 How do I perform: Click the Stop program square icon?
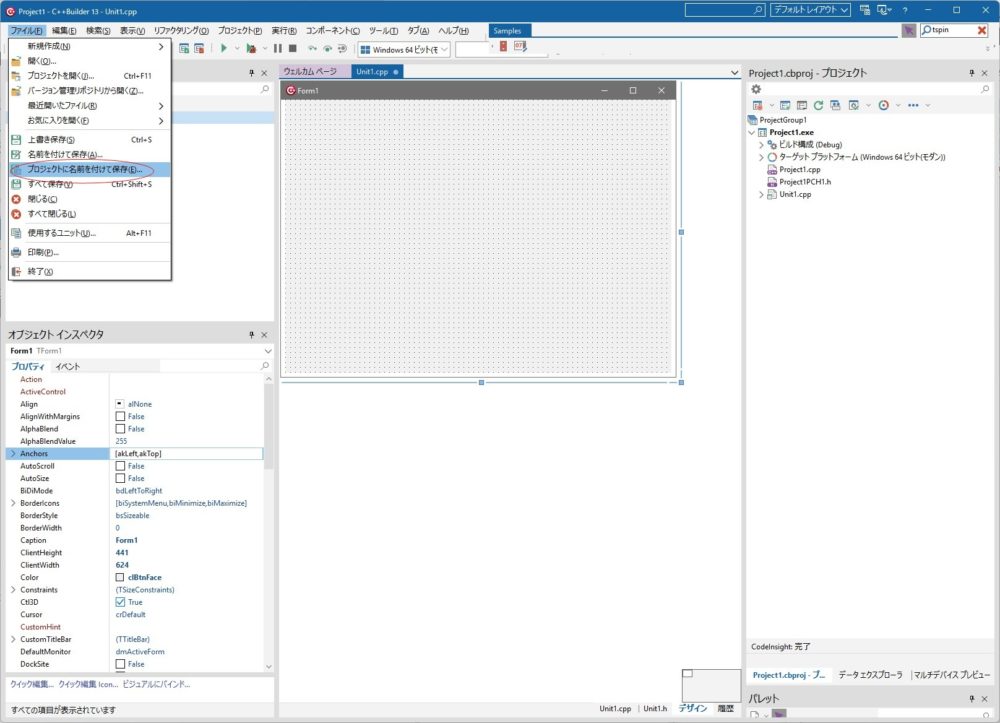(293, 48)
